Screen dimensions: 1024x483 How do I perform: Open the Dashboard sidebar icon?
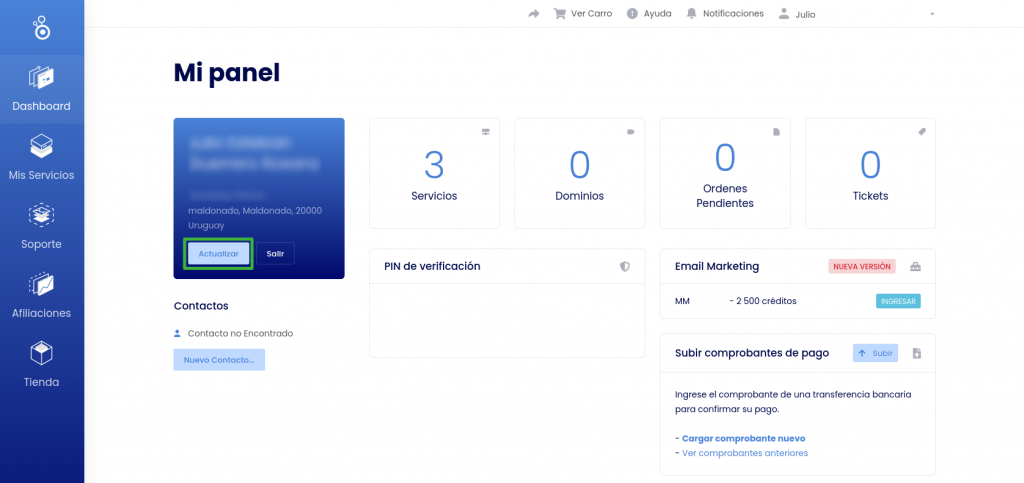click(x=41, y=78)
